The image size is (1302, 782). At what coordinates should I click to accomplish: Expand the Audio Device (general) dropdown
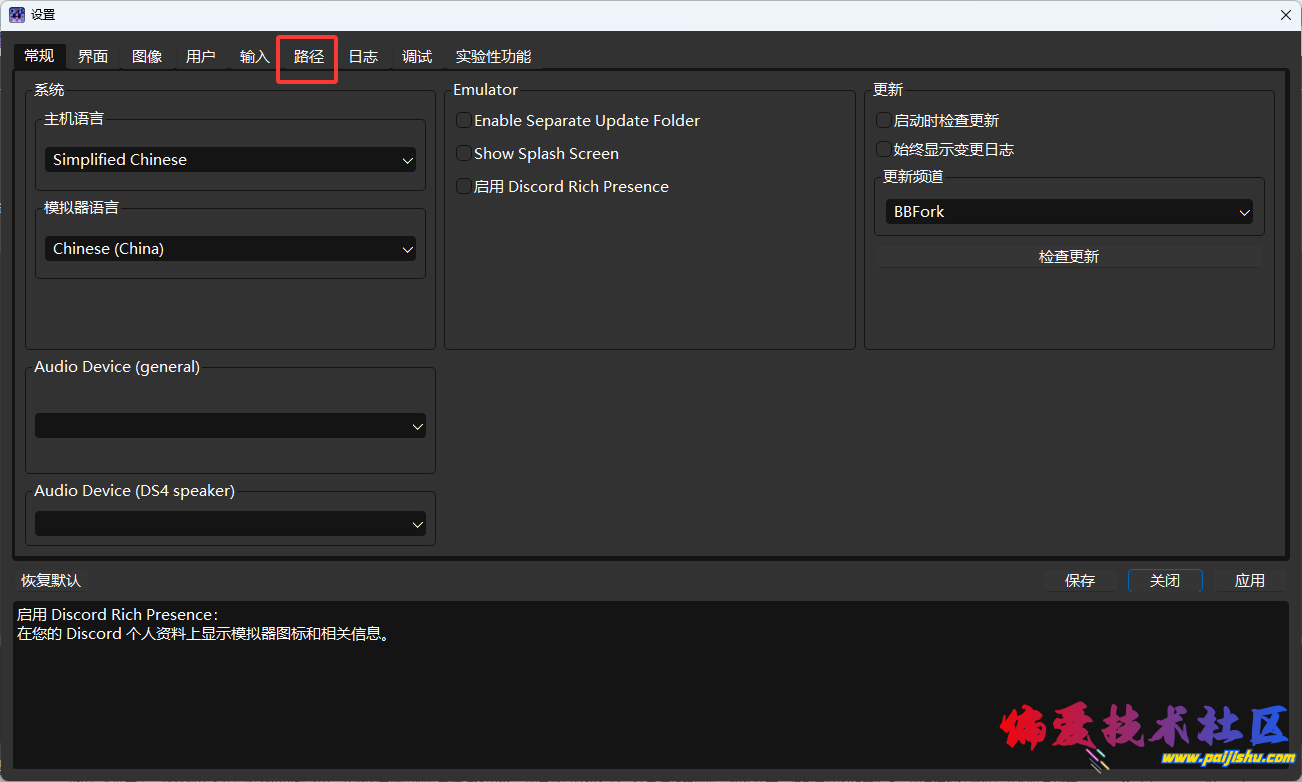point(230,426)
